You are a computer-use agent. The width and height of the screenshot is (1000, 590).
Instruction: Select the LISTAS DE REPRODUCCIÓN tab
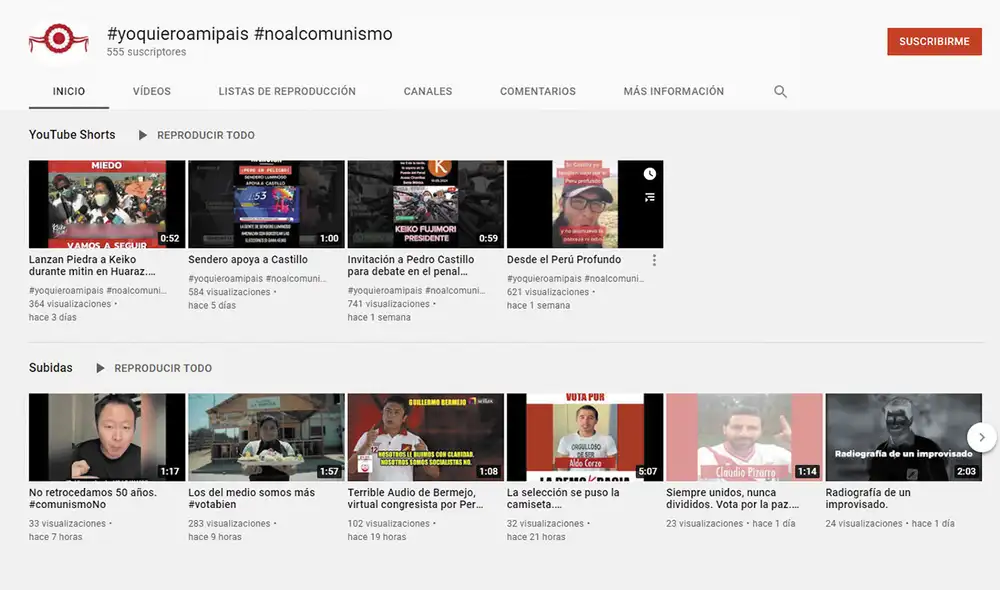pyautogui.click(x=286, y=91)
